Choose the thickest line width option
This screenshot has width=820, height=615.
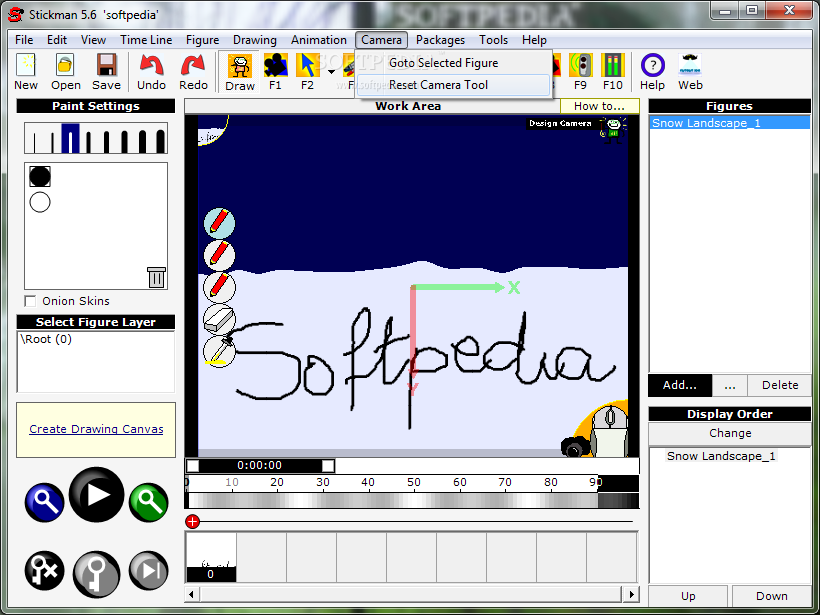point(160,141)
